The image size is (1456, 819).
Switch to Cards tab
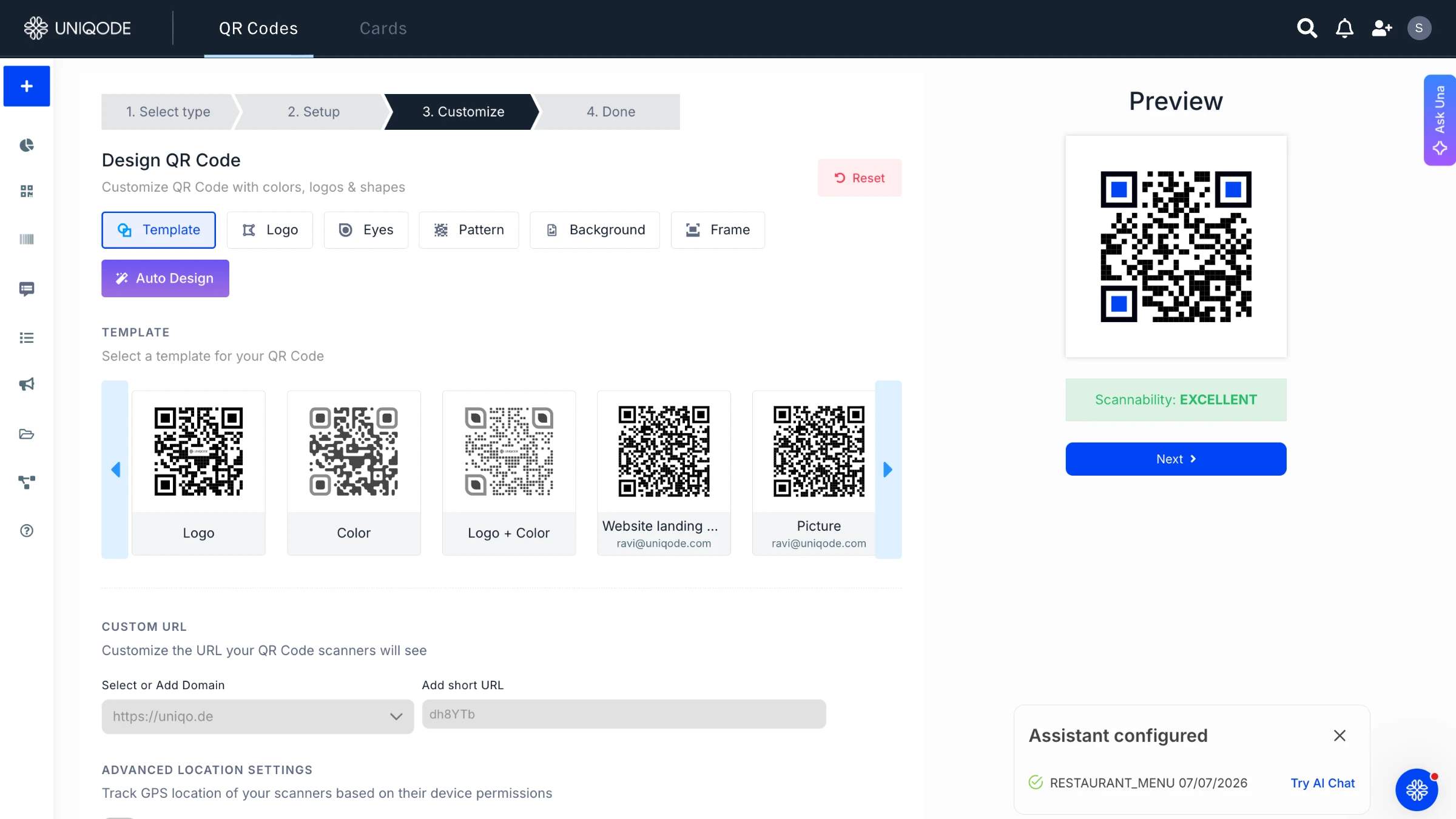(383, 29)
